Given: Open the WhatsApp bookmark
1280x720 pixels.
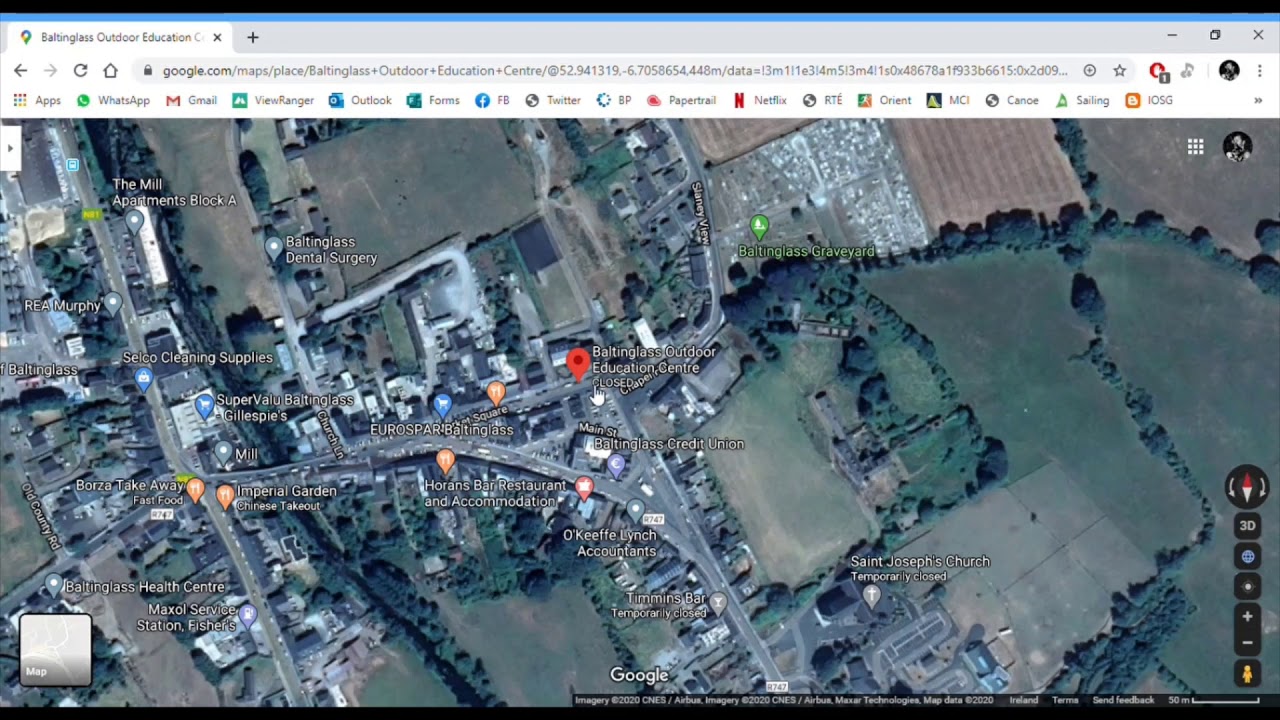Looking at the screenshot, I should coord(113,100).
